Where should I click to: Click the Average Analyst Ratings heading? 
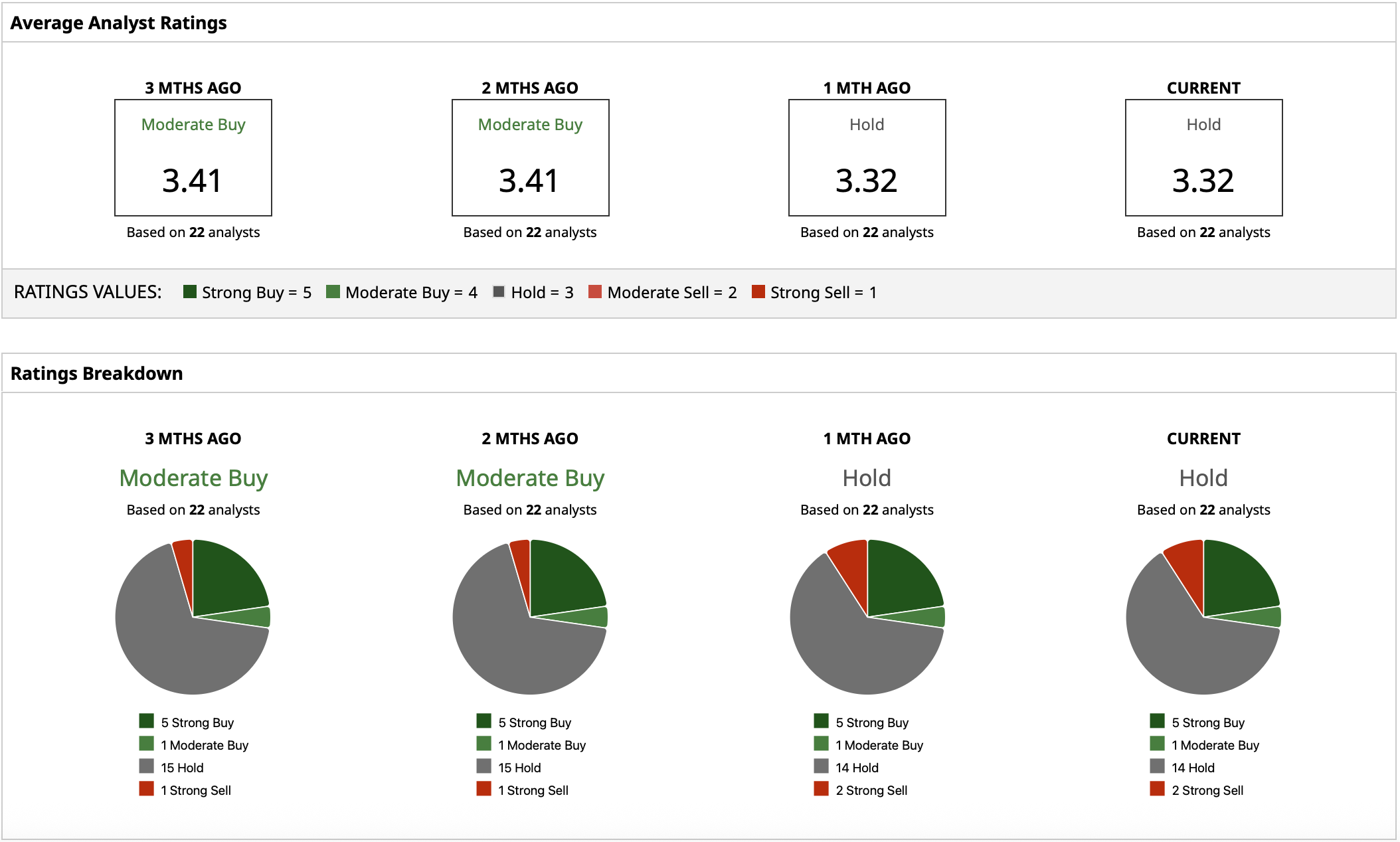[119, 23]
